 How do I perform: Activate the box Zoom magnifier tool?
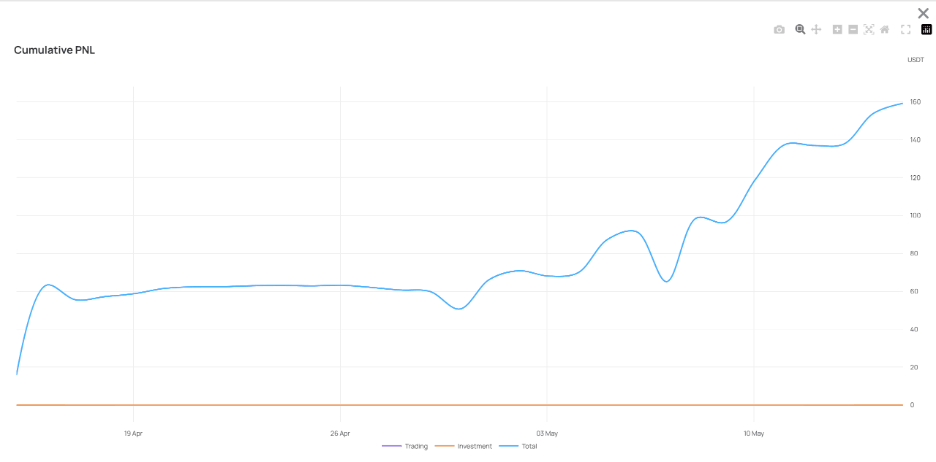pyautogui.click(x=800, y=29)
